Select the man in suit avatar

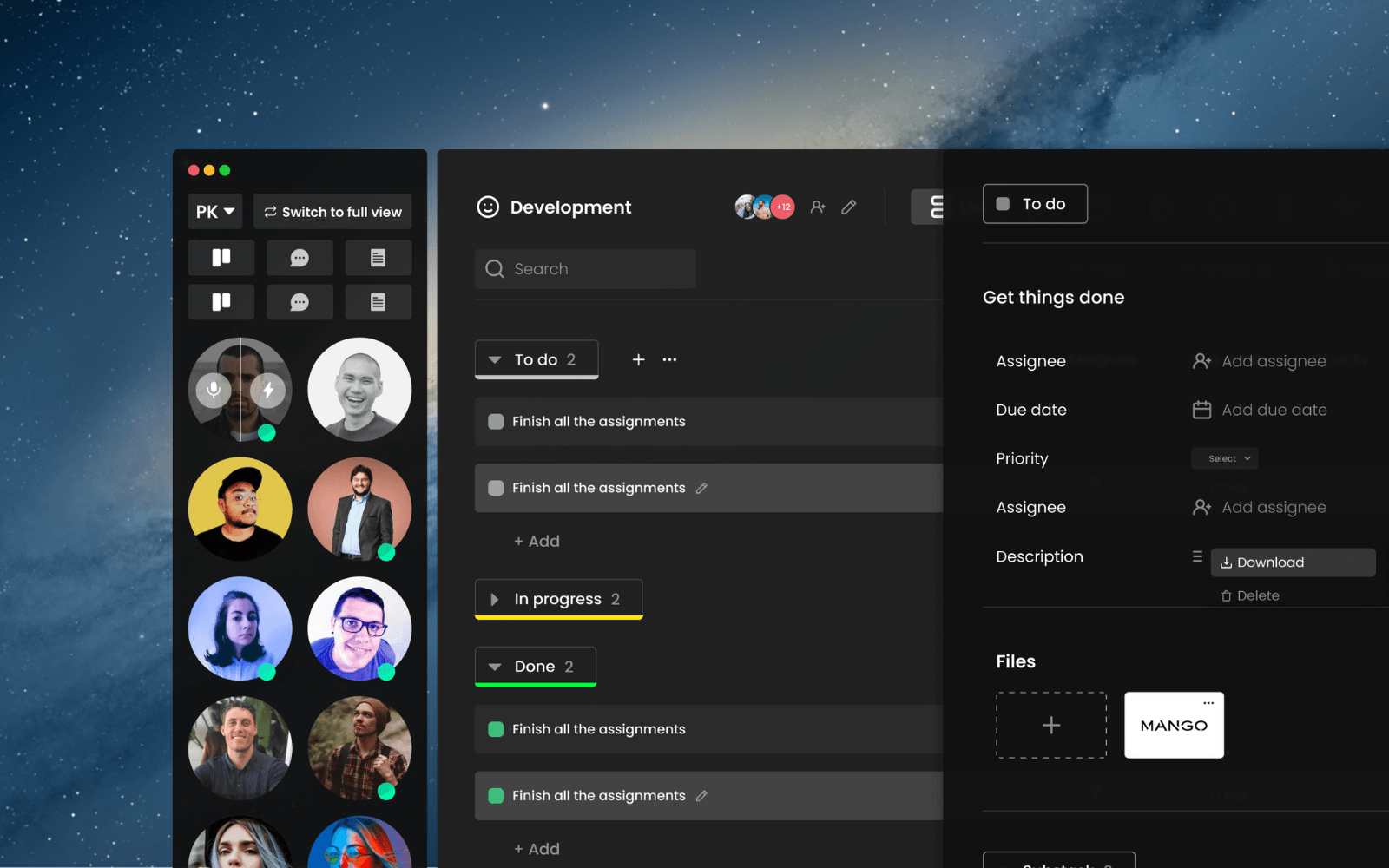pos(359,509)
